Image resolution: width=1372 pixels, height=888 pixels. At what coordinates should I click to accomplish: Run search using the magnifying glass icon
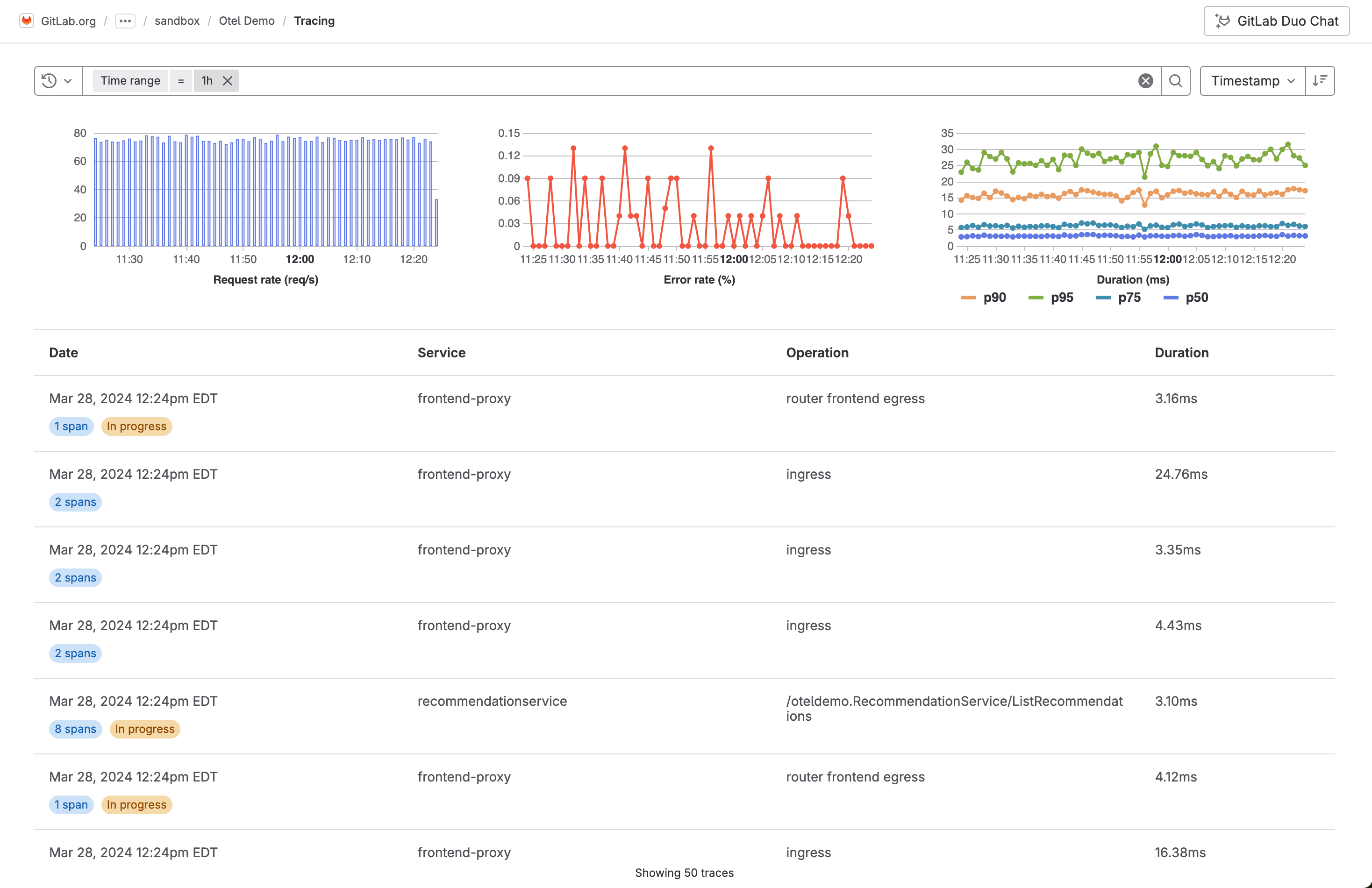[x=1176, y=81]
